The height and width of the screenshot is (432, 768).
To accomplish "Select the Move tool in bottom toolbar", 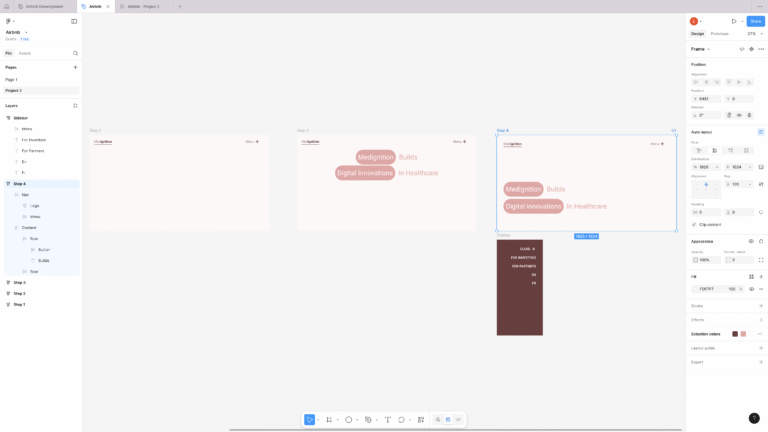I will 310,420.
